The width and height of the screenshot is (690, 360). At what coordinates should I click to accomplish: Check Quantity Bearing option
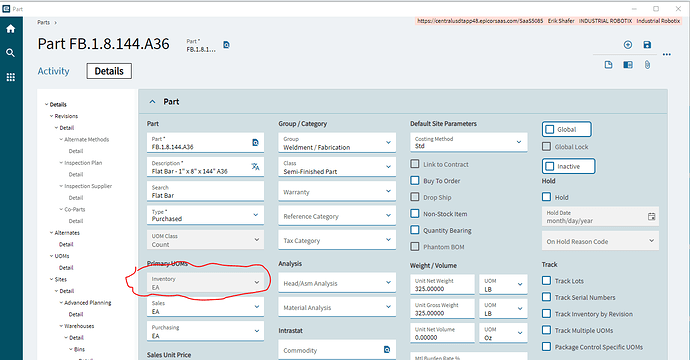pyautogui.click(x=415, y=230)
